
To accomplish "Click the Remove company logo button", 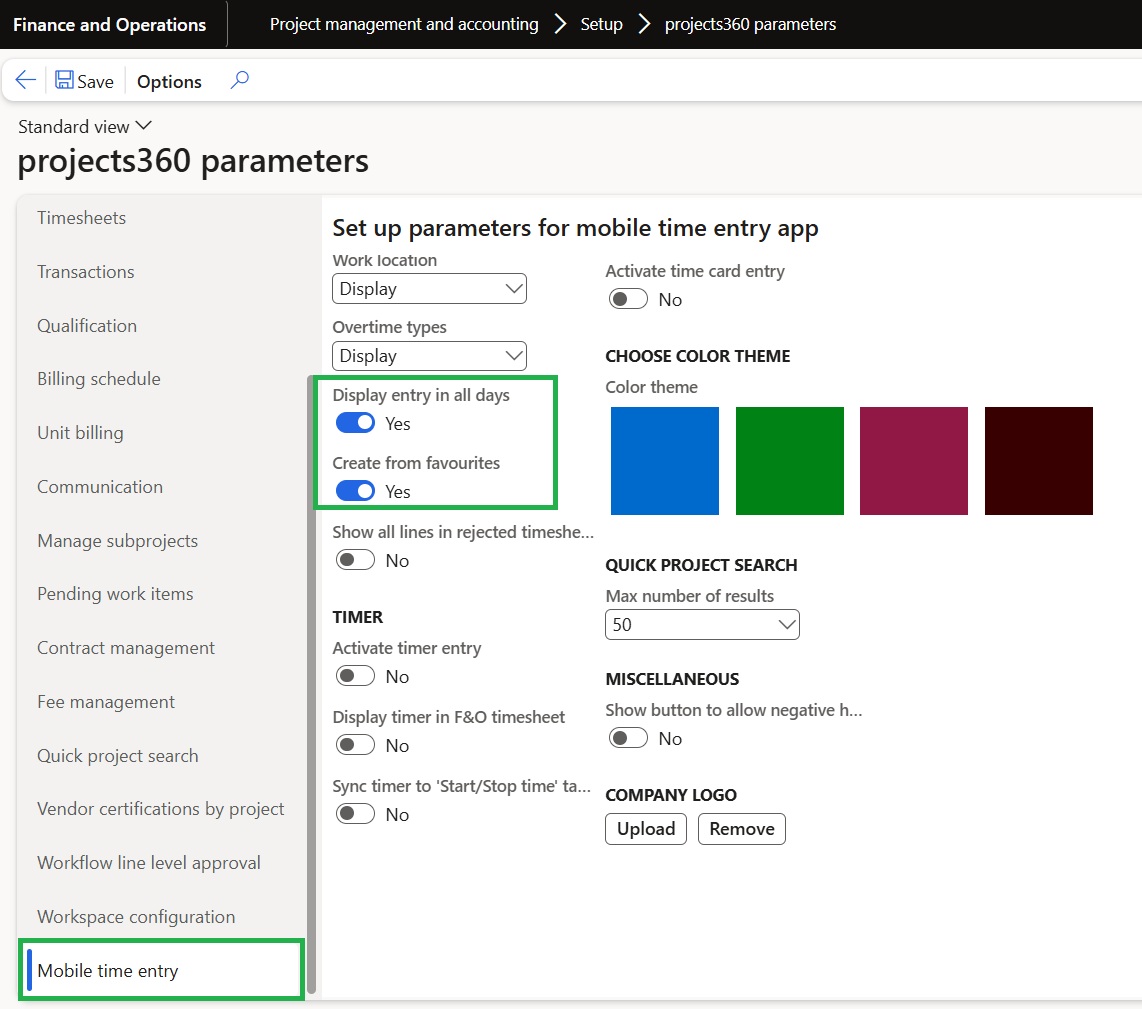I will [x=741, y=829].
